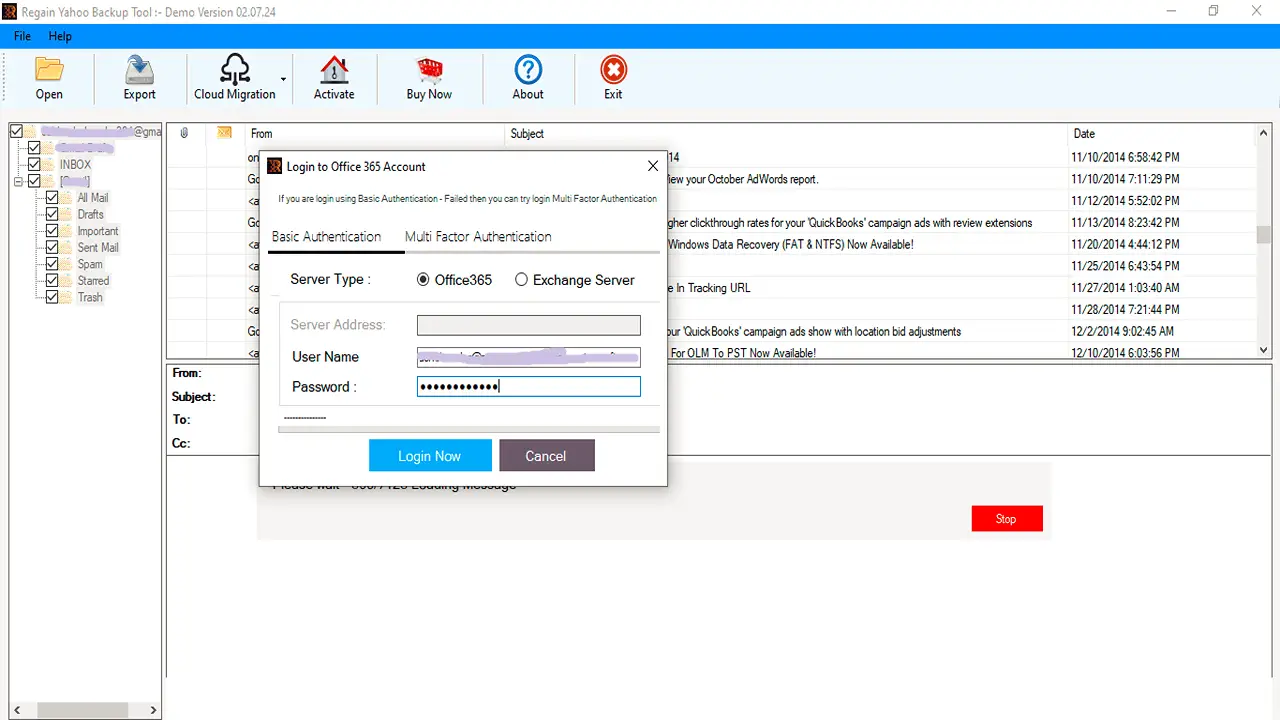Screen dimensions: 1280x720
Task: Click the Server Address field
Action: (528, 325)
